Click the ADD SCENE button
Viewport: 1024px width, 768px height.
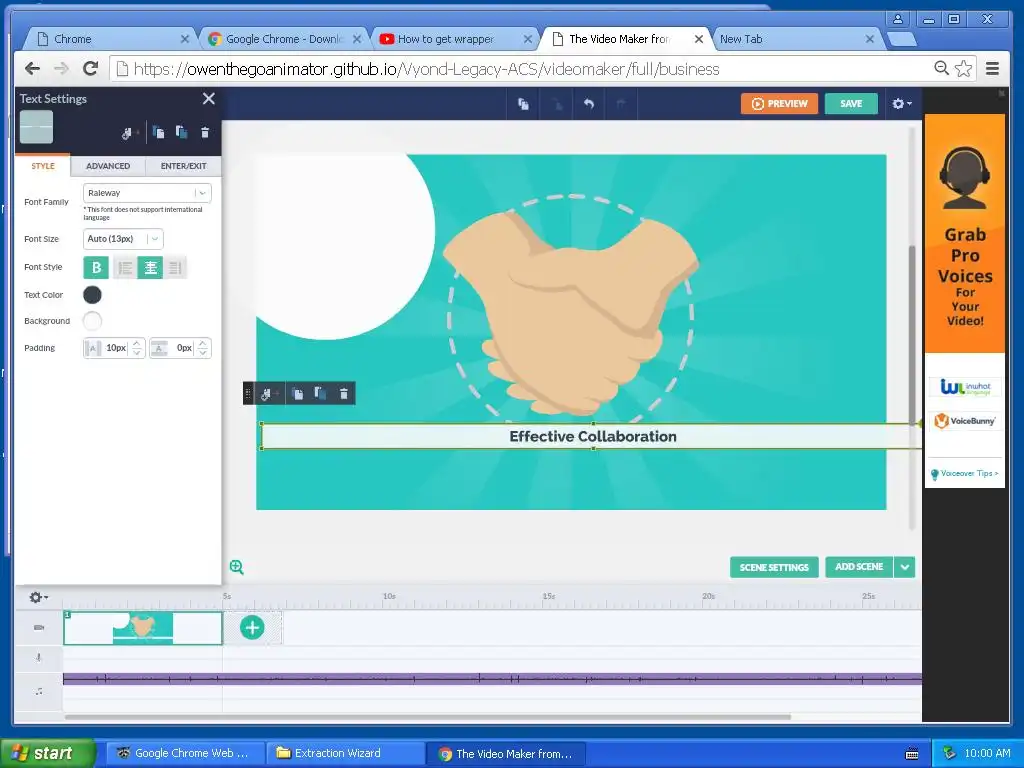tap(859, 567)
